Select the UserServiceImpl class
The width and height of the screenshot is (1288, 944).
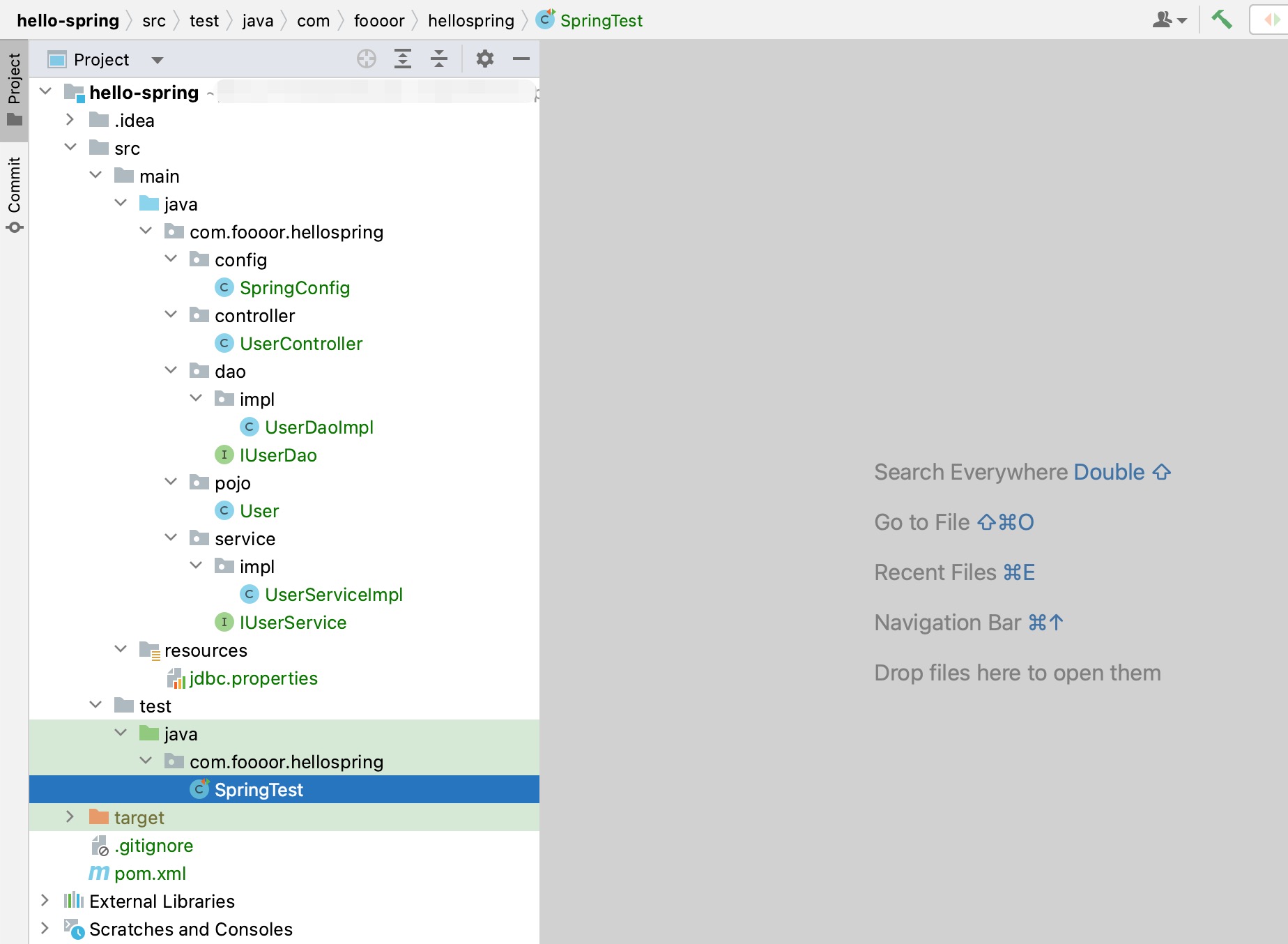[333, 595]
